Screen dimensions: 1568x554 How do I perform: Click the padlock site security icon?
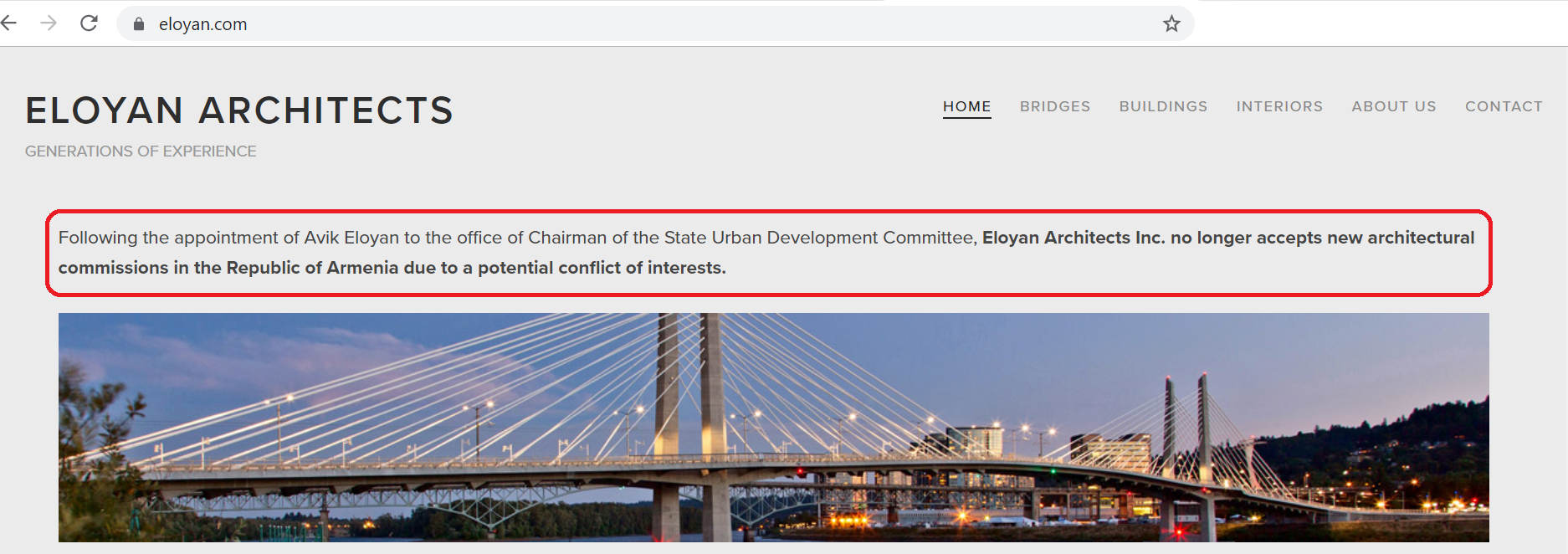tap(139, 24)
